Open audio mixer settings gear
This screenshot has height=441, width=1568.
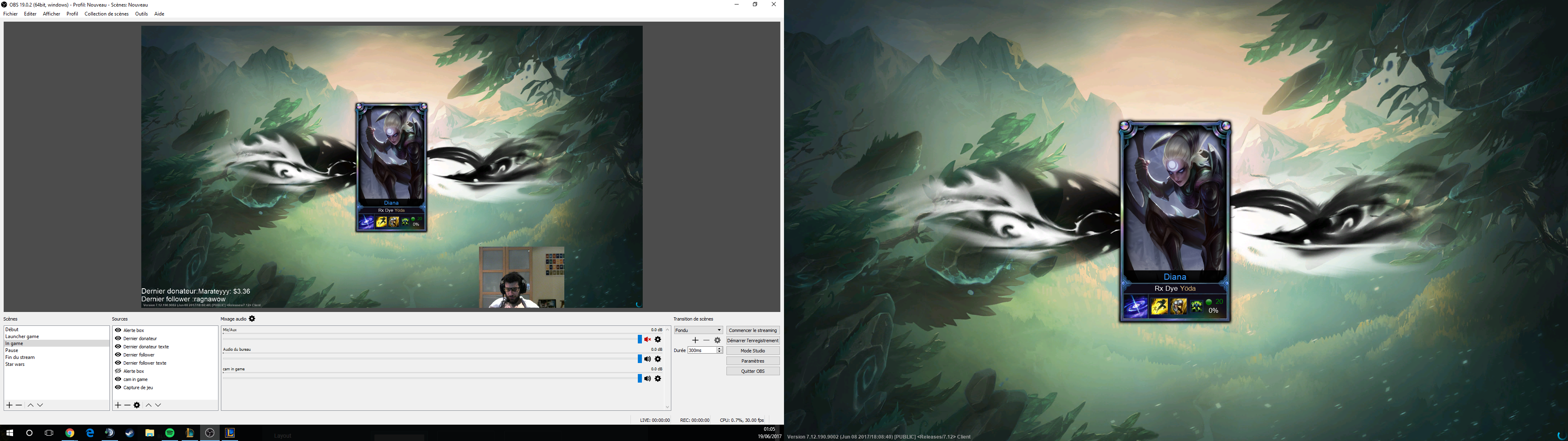[x=252, y=318]
